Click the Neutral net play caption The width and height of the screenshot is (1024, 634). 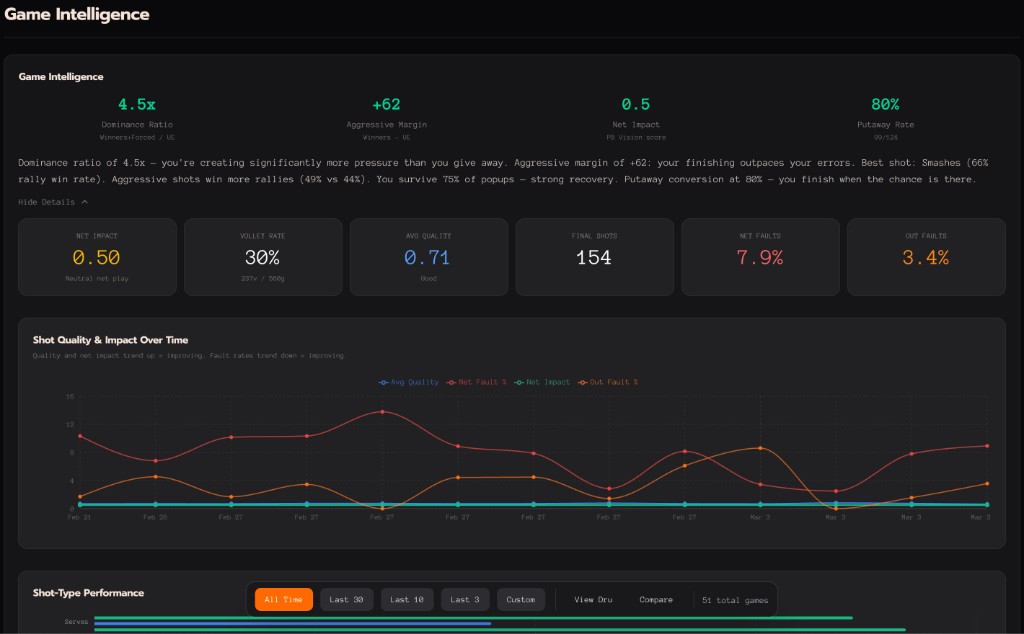(97, 279)
